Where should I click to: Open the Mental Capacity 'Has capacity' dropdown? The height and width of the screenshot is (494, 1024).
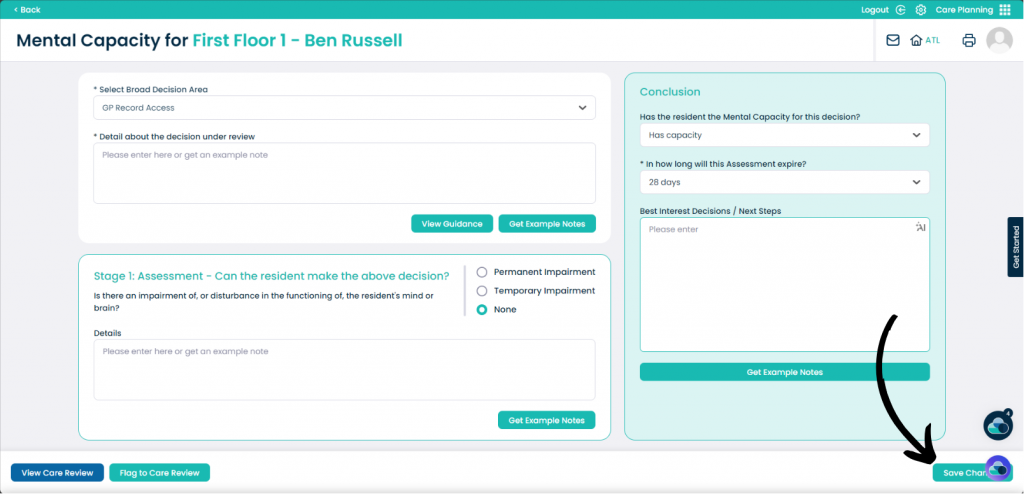pyautogui.click(x=784, y=135)
